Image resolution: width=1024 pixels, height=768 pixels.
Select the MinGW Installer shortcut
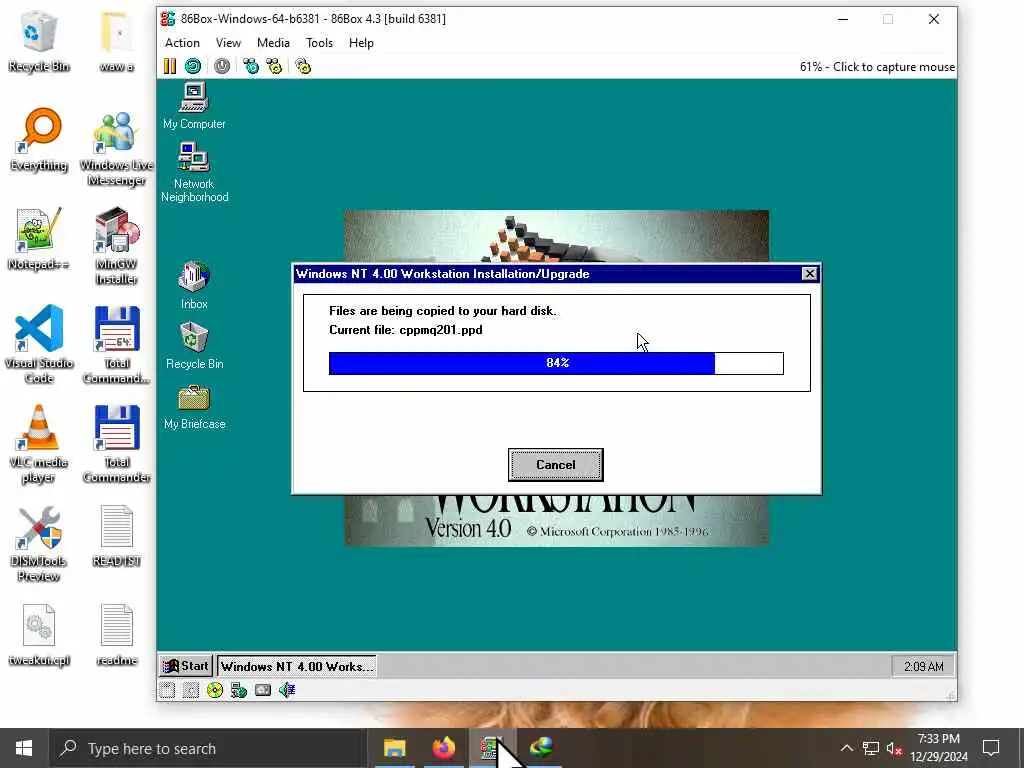pos(116,247)
